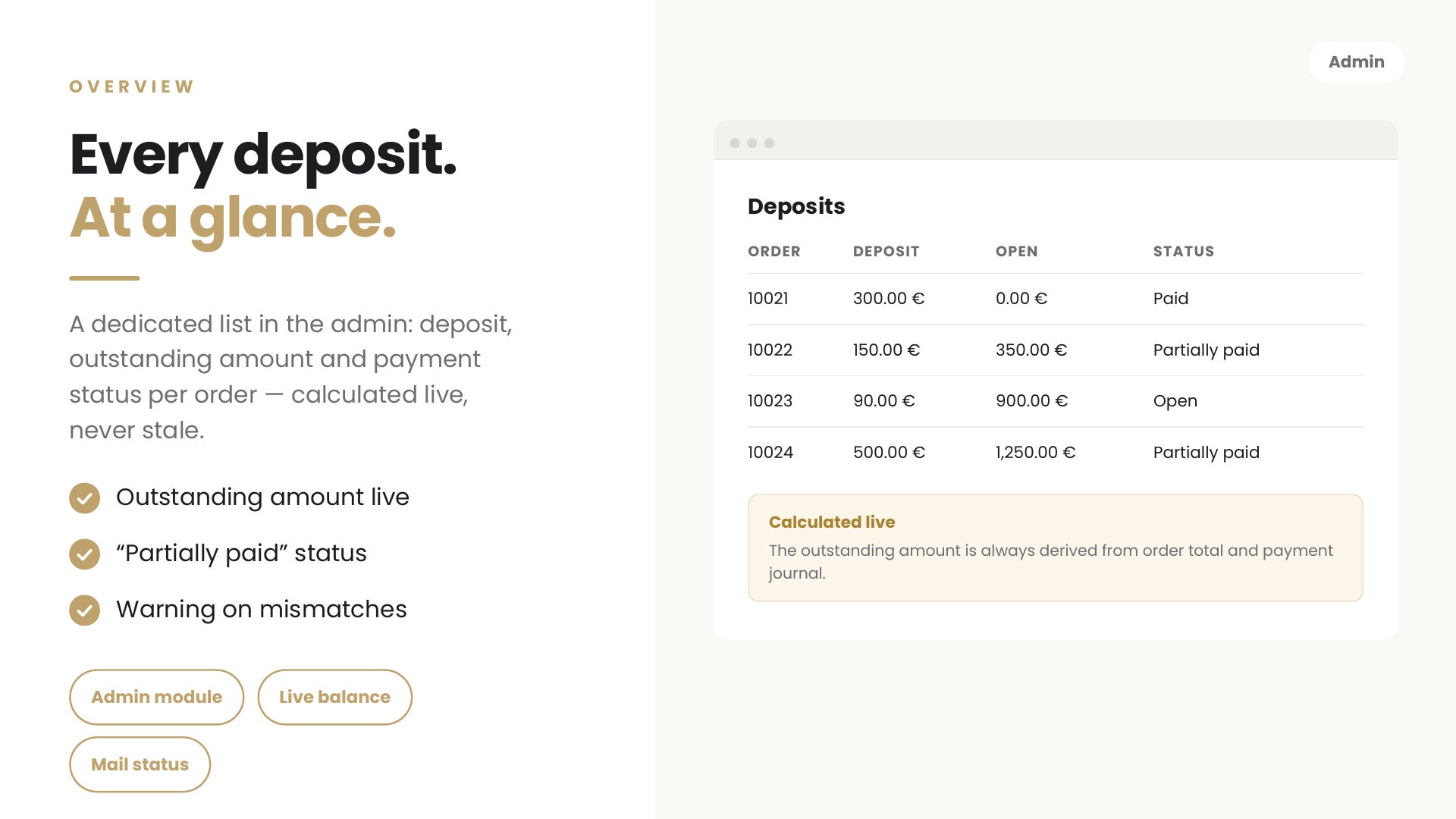The width and height of the screenshot is (1456, 819).
Task: Click checkmark icon beside Warning on mismatches
Action: pos(84,610)
